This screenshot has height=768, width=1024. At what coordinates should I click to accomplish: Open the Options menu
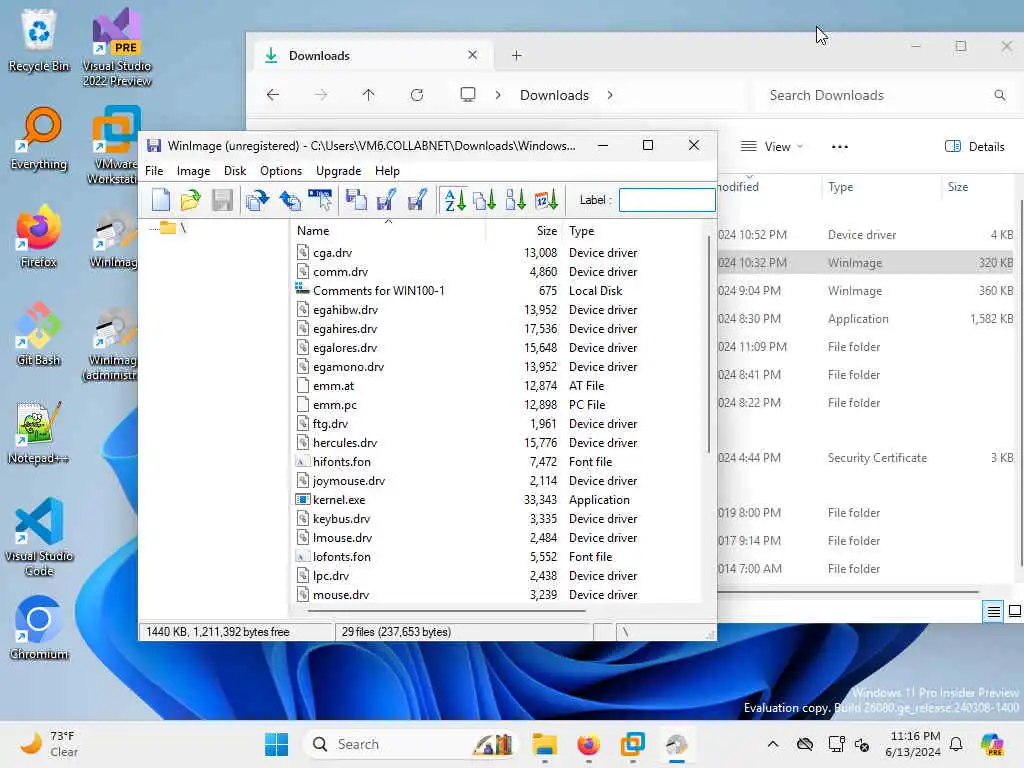click(281, 171)
